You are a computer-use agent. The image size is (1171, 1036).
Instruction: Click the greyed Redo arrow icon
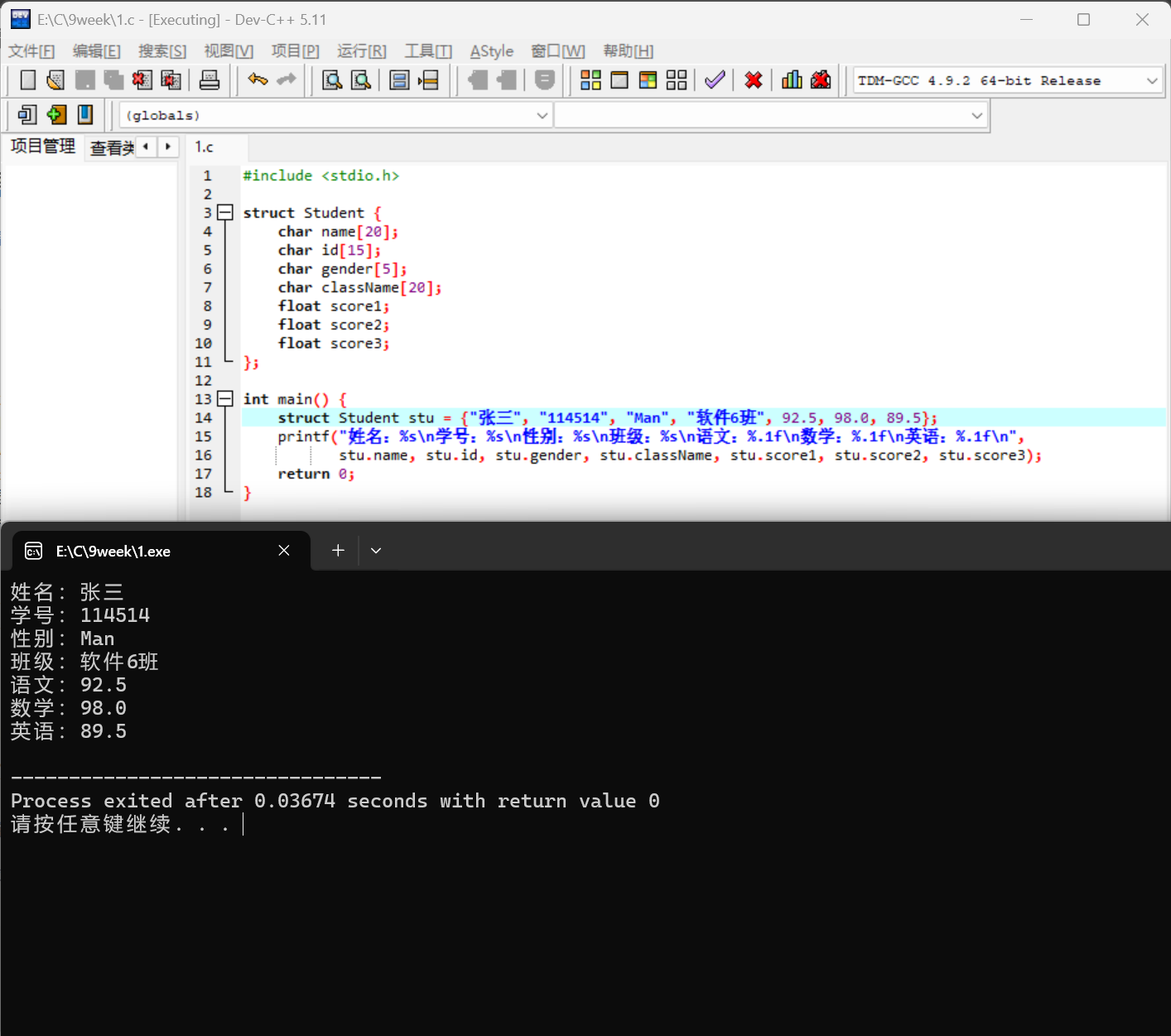287,80
